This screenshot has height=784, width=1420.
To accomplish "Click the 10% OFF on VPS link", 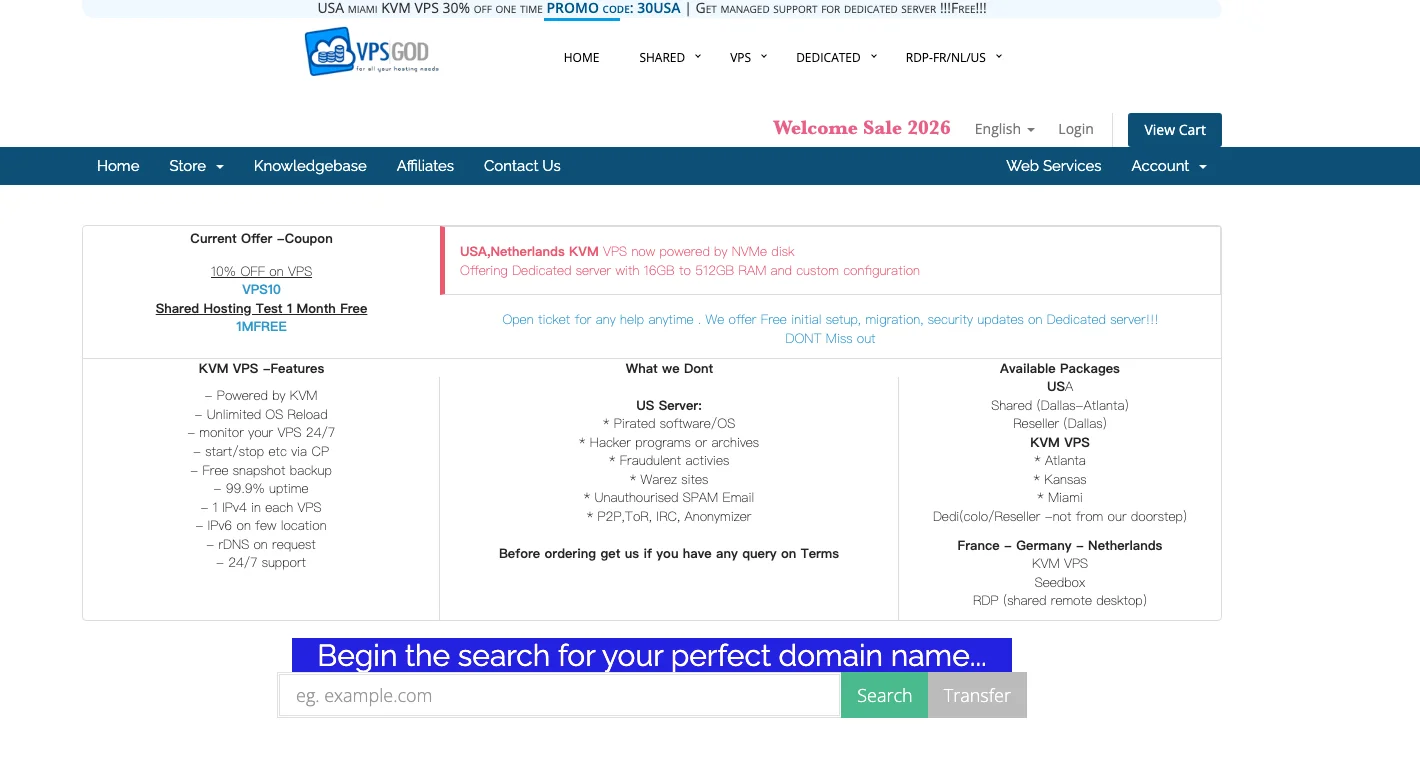I will (261, 272).
